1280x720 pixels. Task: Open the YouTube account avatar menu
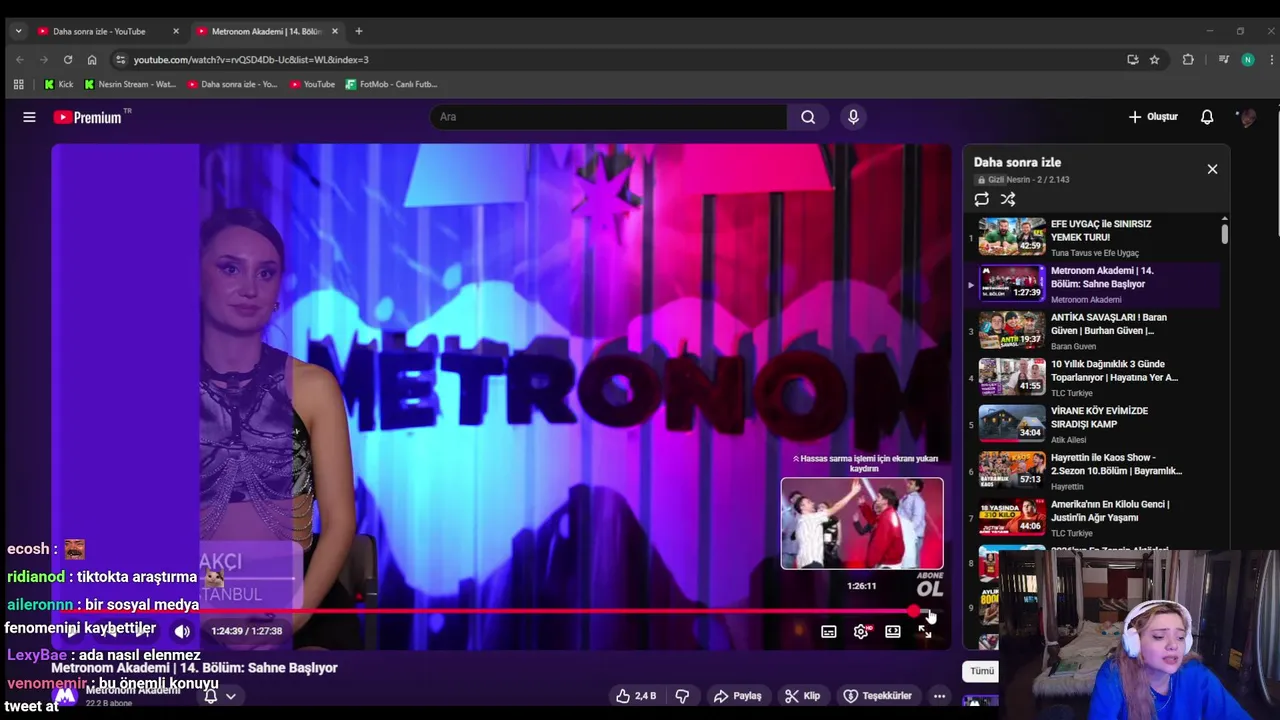click(x=1246, y=117)
